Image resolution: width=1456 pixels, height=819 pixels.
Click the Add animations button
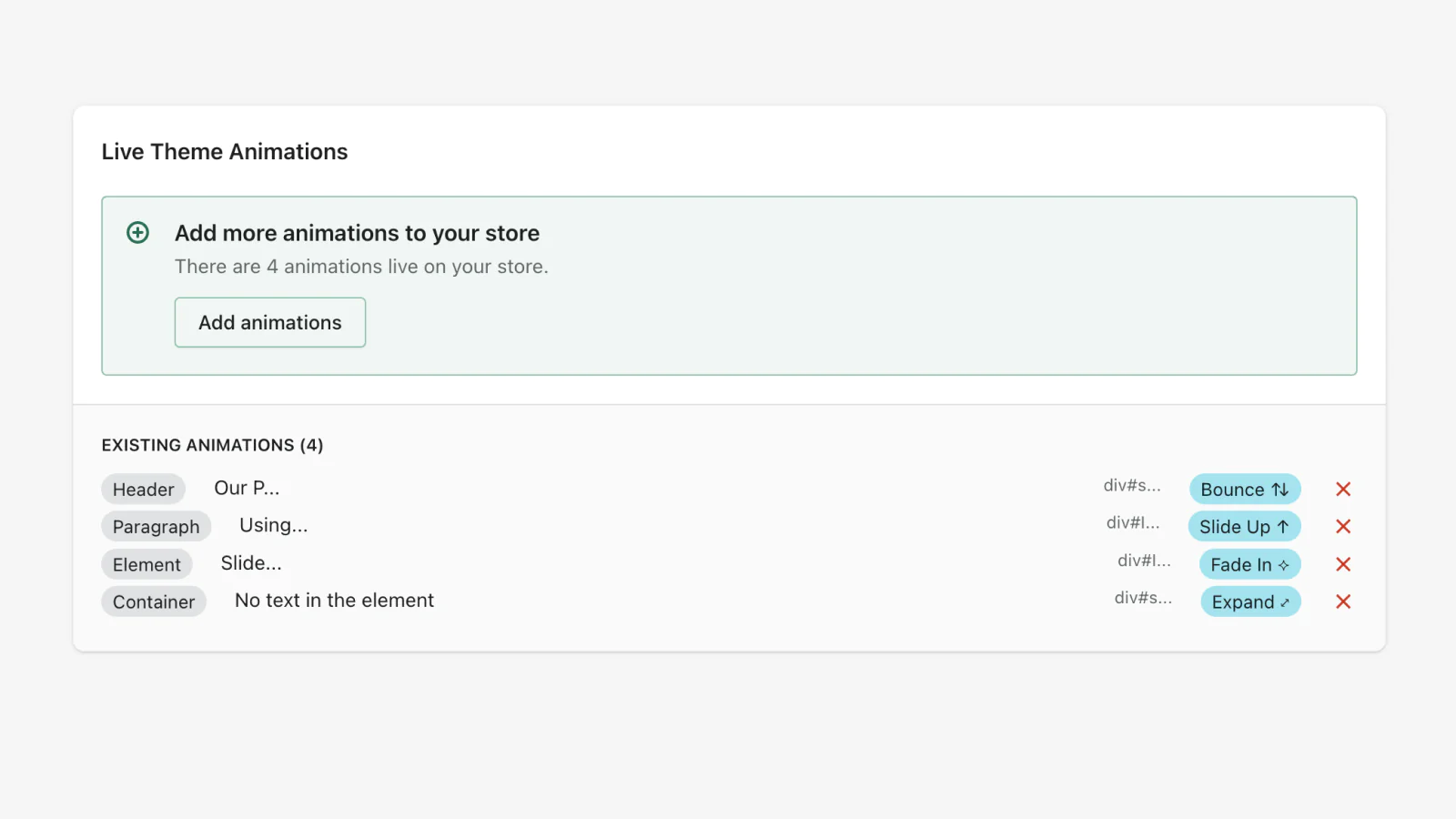click(x=270, y=322)
